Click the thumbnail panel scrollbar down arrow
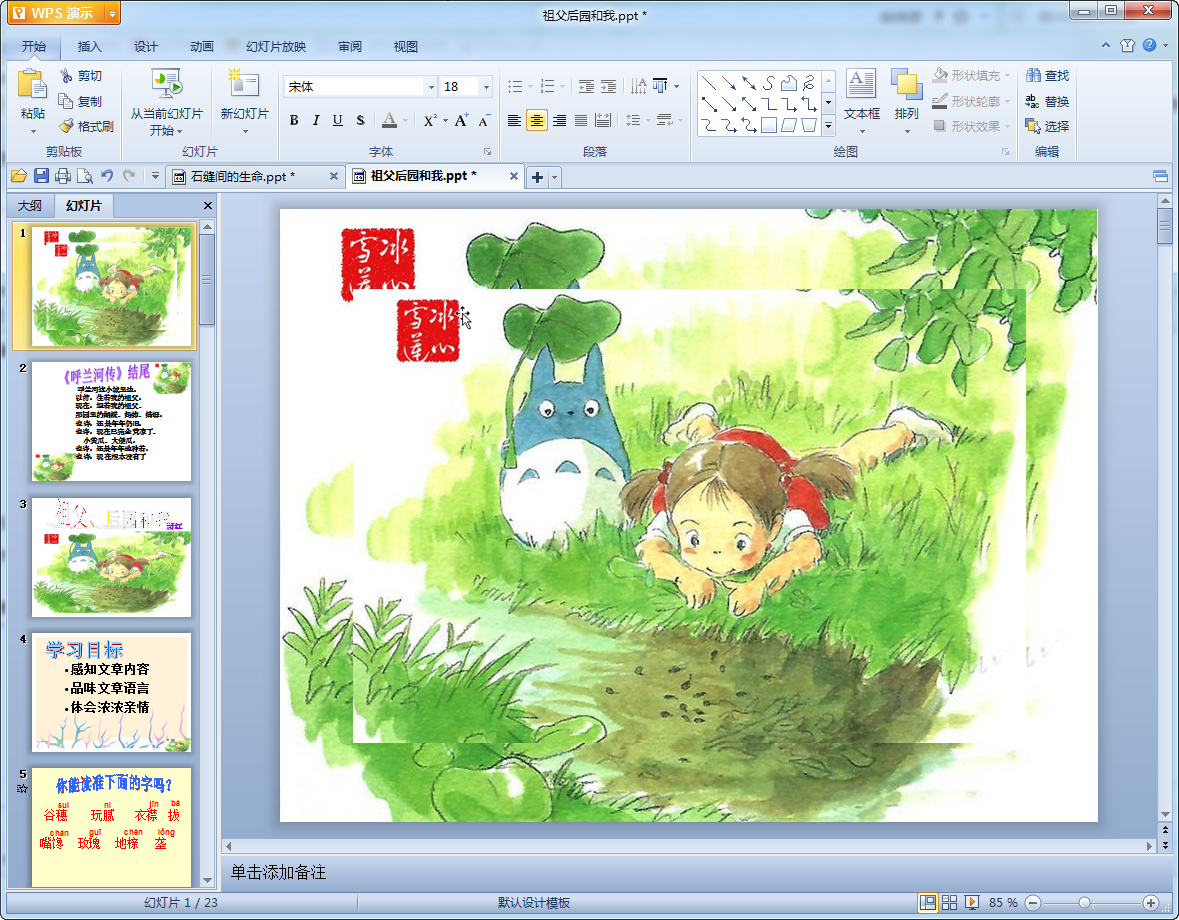Screen dimensions: 1179x920 (208, 880)
